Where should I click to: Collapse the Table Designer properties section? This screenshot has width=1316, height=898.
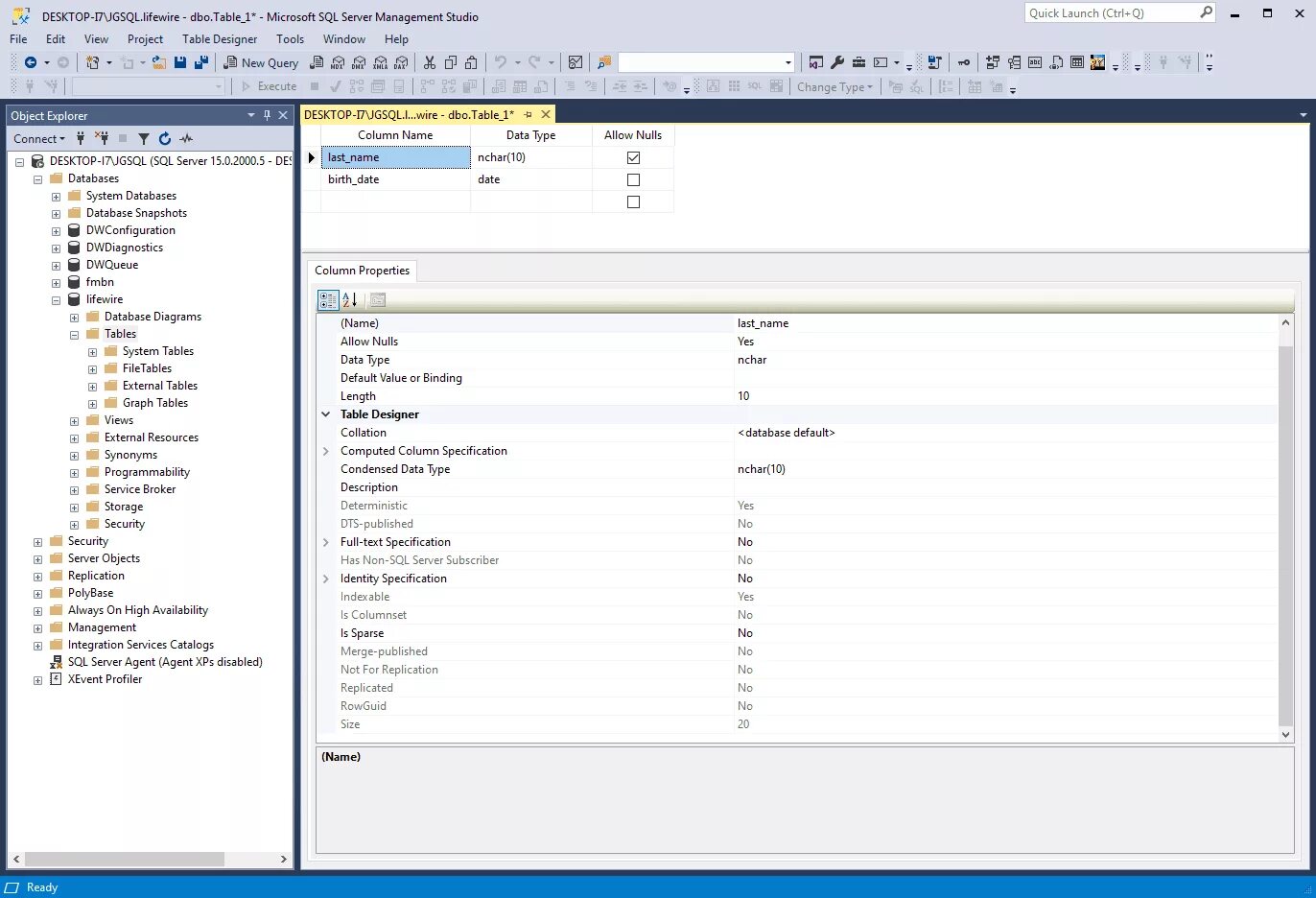326,414
